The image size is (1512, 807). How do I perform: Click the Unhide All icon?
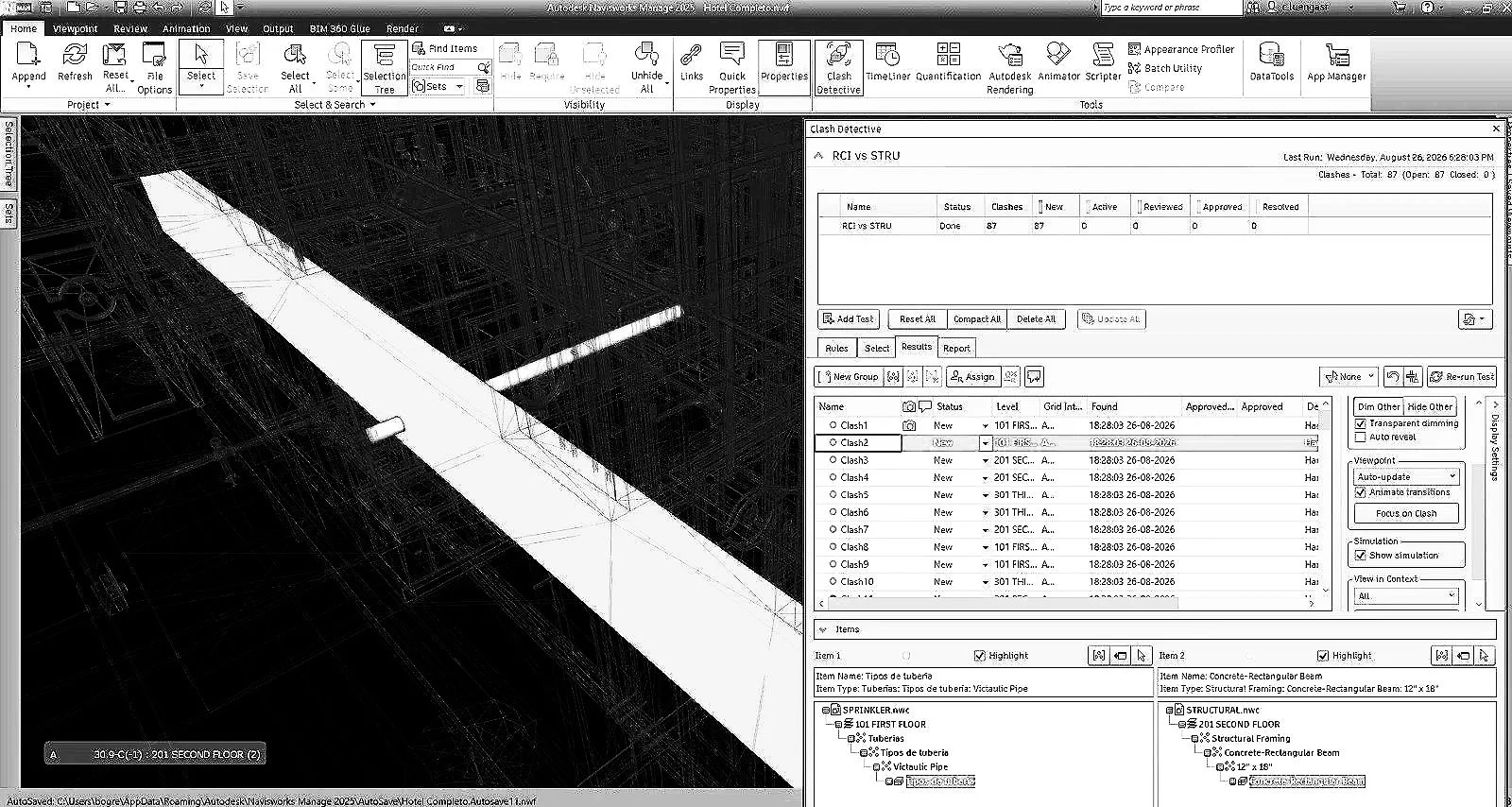coord(646,67)
